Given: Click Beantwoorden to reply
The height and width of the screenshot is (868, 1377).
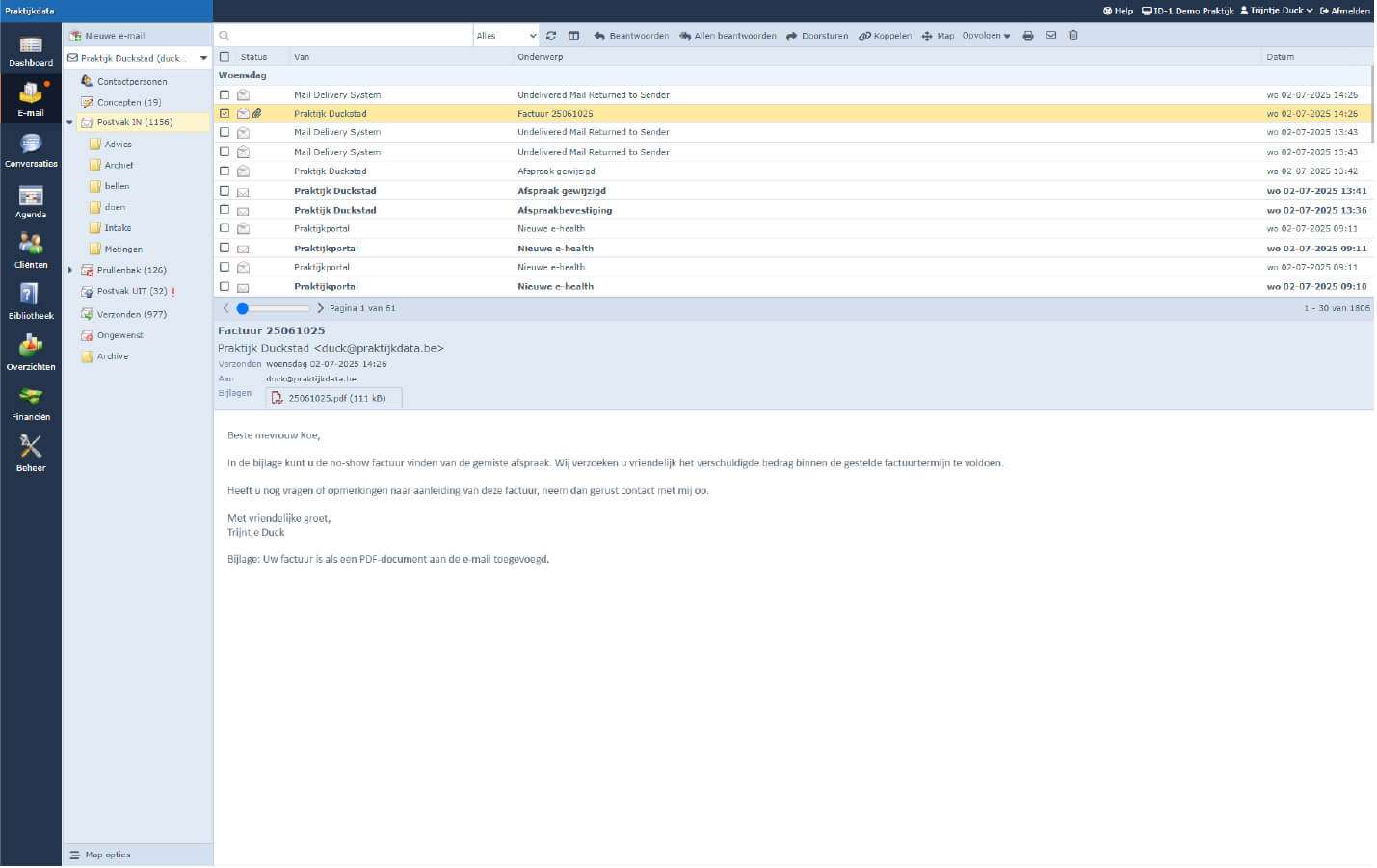Looking at the screenshot, I should click(x=631, y=36).
